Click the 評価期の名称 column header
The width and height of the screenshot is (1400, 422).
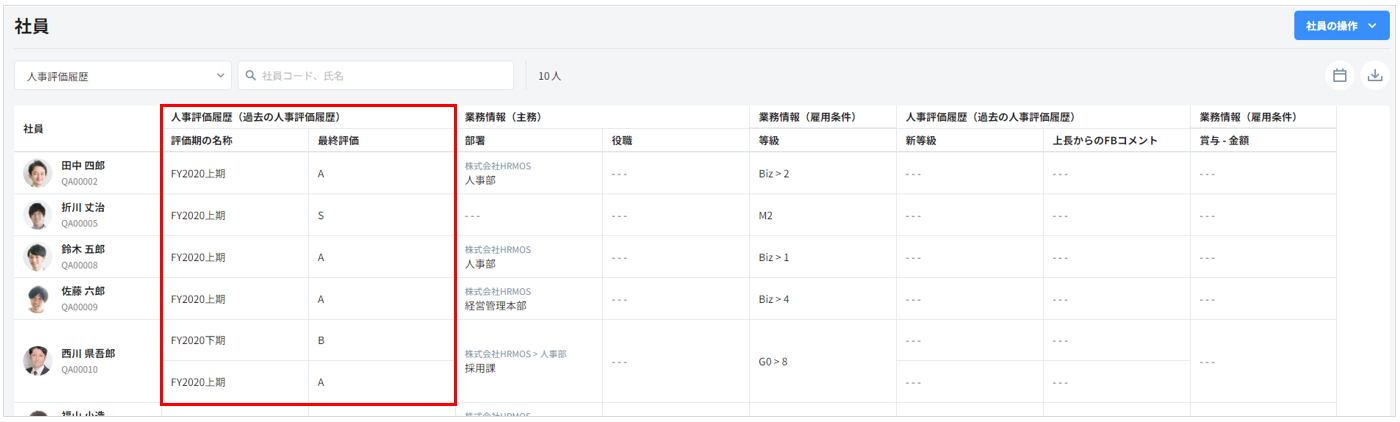(202, 141)
